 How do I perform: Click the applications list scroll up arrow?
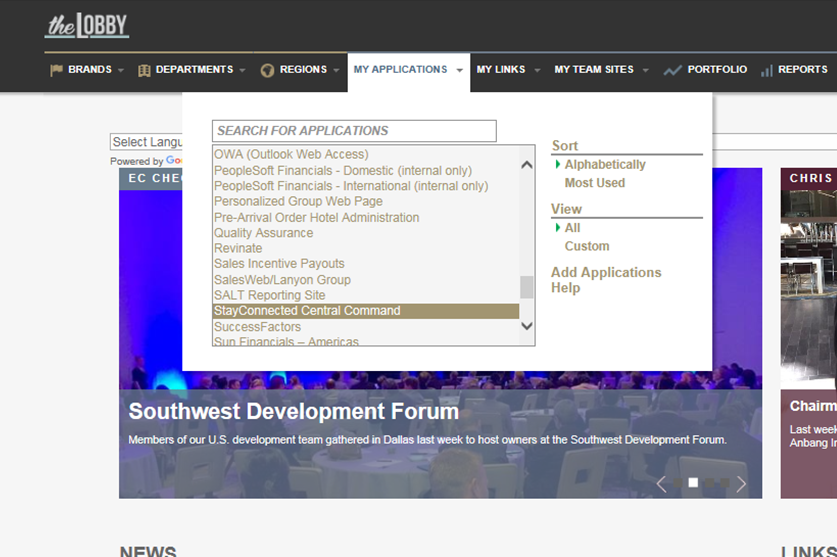(526, 164)
